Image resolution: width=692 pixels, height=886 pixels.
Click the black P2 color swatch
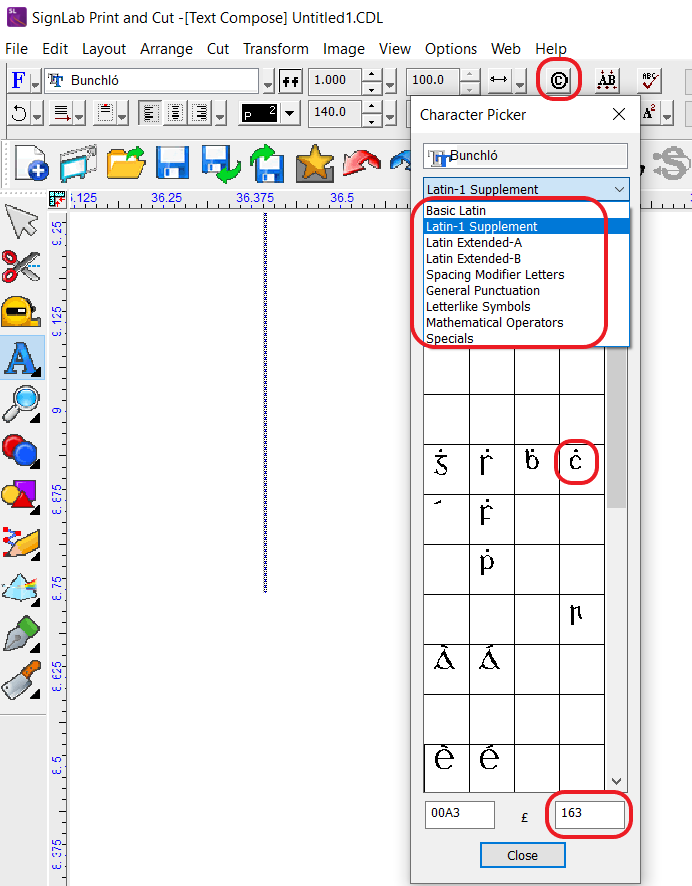259,113
